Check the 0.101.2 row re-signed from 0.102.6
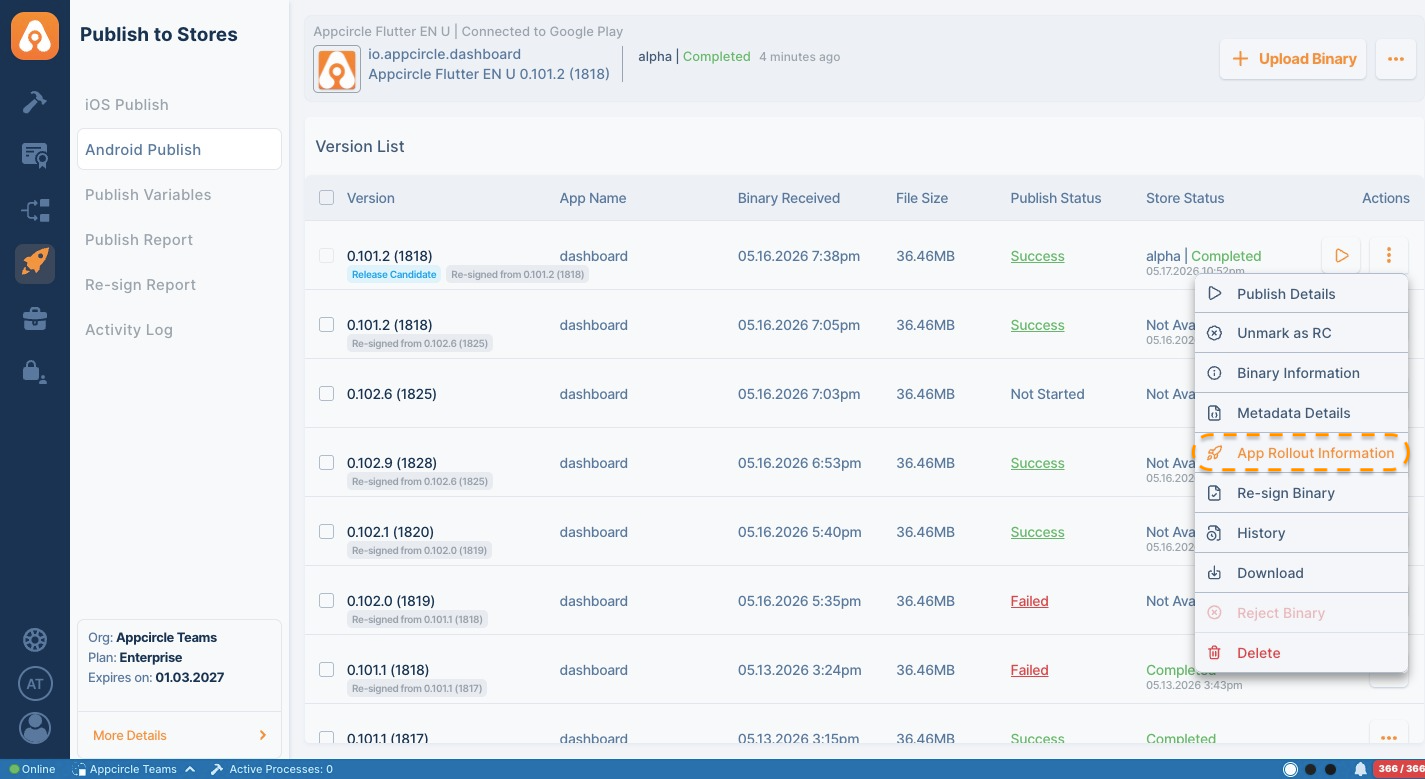The width and height of the screenshot is (1425, 779). 326,325
